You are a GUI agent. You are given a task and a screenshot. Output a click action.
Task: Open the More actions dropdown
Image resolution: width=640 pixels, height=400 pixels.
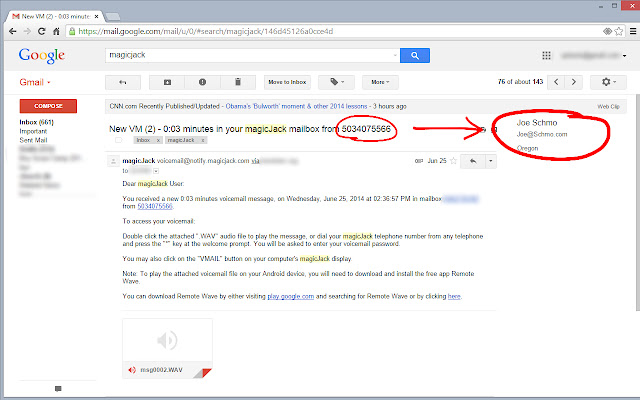pos(380,82)
